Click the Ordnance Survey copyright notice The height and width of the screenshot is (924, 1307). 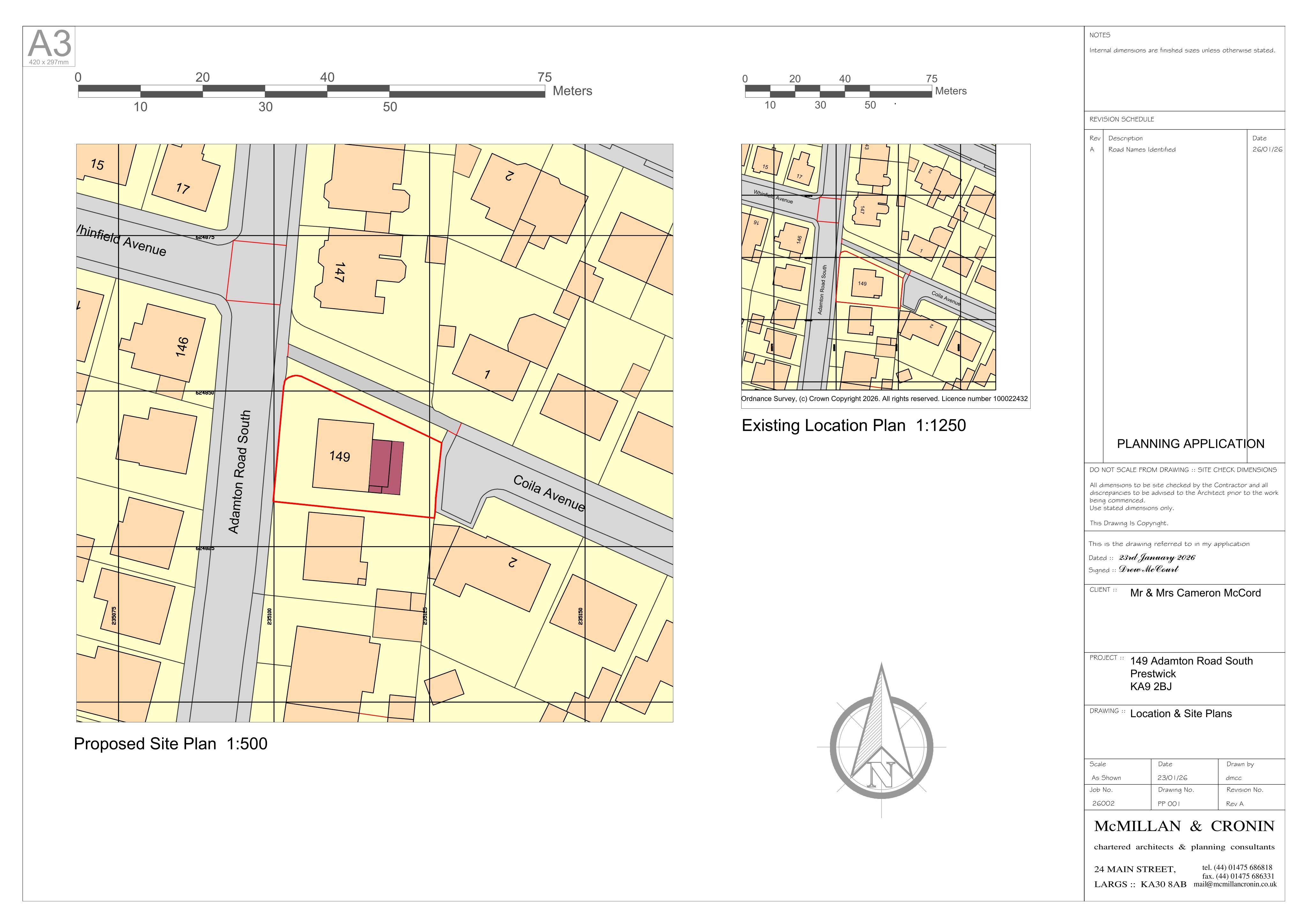click(x=884, y=399)
